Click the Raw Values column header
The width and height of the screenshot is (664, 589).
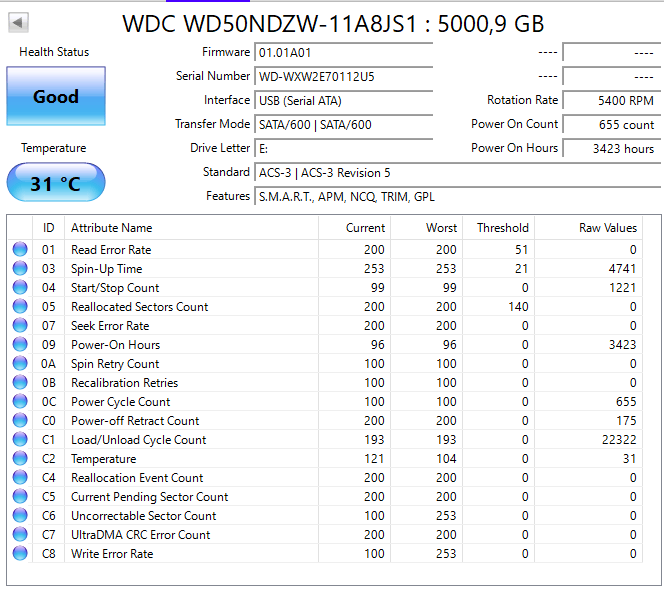589,228
